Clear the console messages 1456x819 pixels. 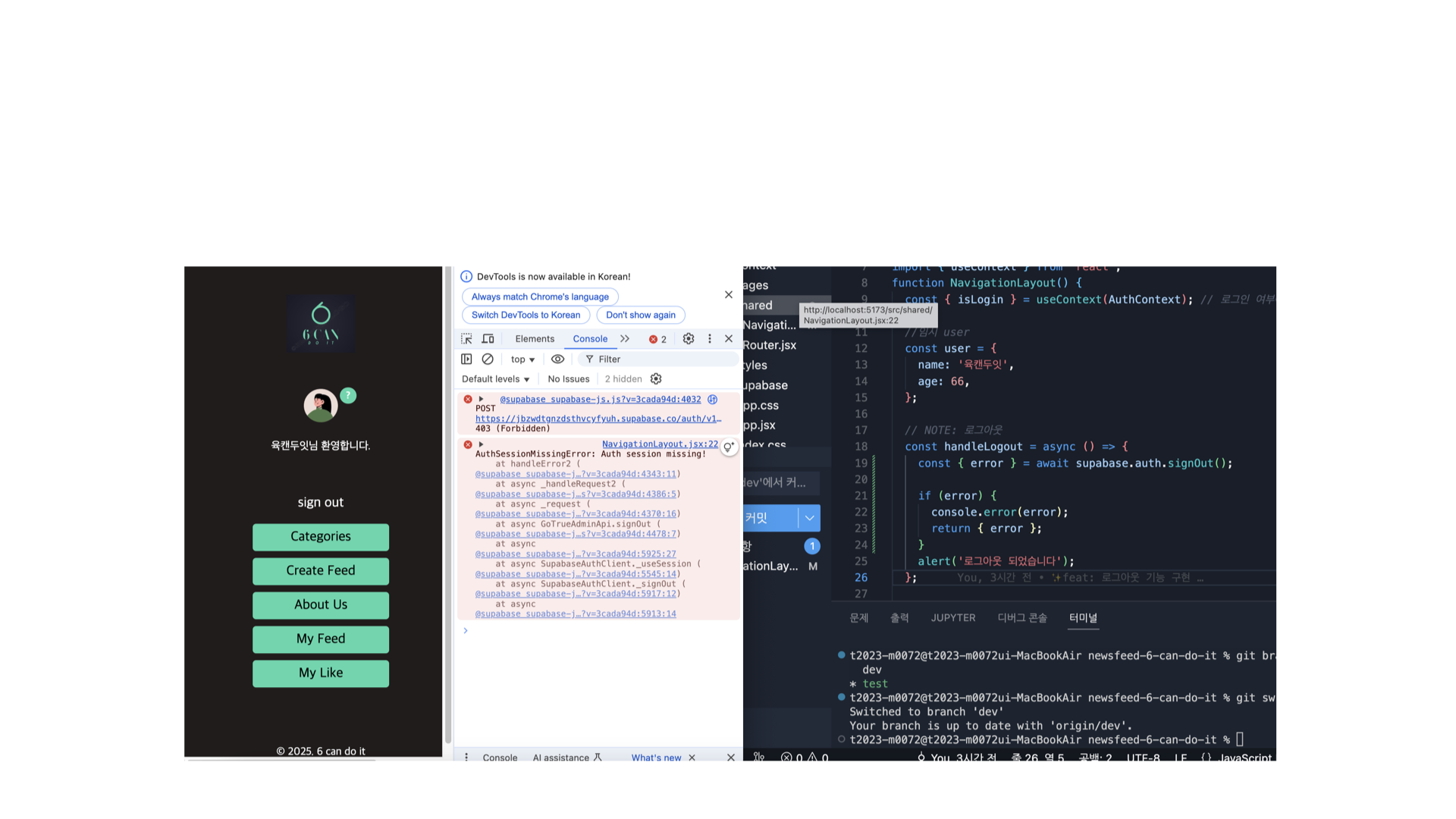(488, 359)
